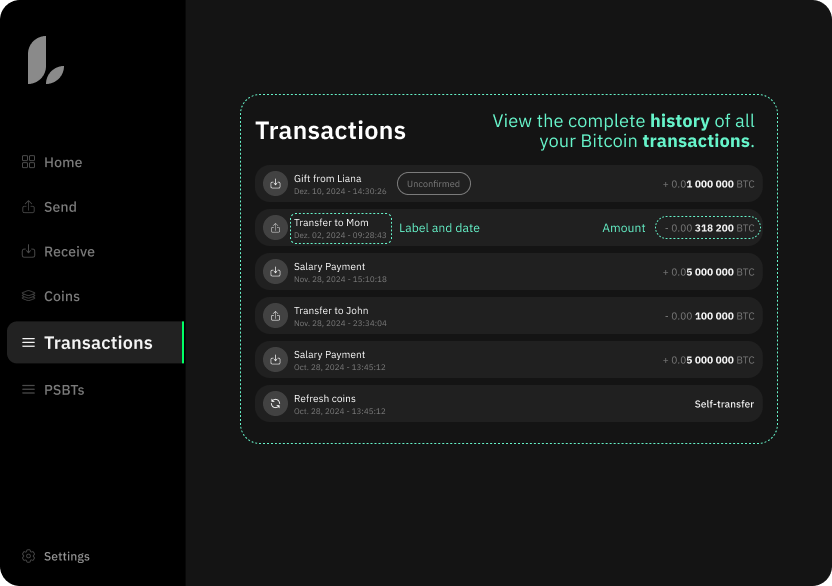
Task: Click the PSBTs list icon
Action: (28, 390)
